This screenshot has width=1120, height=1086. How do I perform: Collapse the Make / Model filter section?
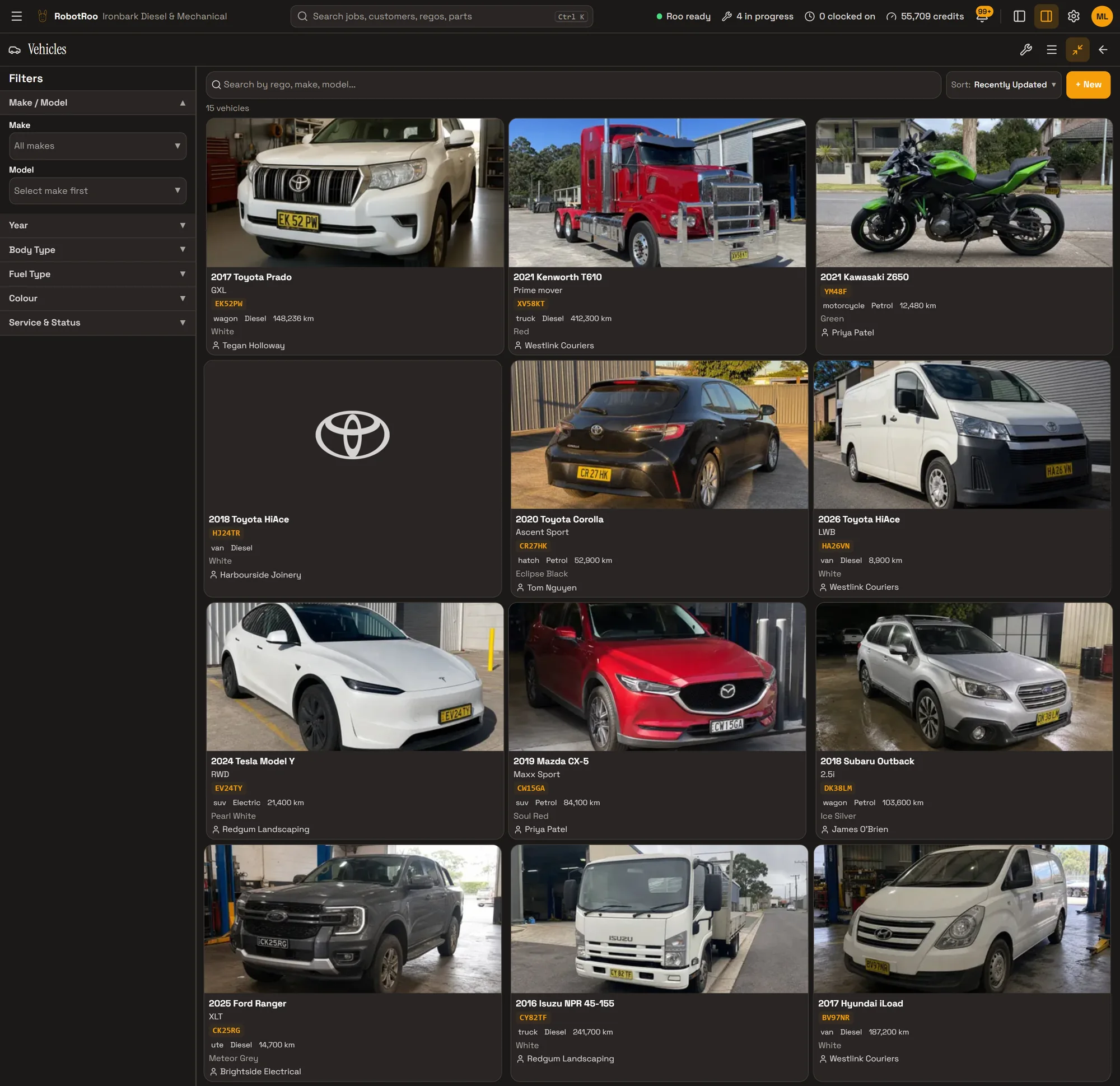tap(97, 103)
